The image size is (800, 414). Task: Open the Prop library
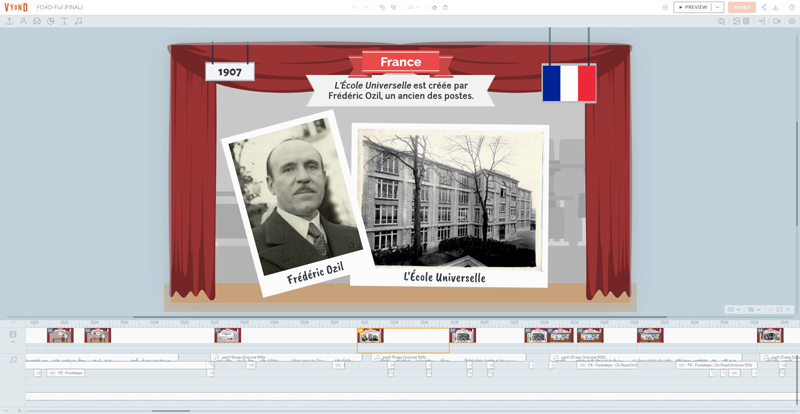click(x=37, y=21)
